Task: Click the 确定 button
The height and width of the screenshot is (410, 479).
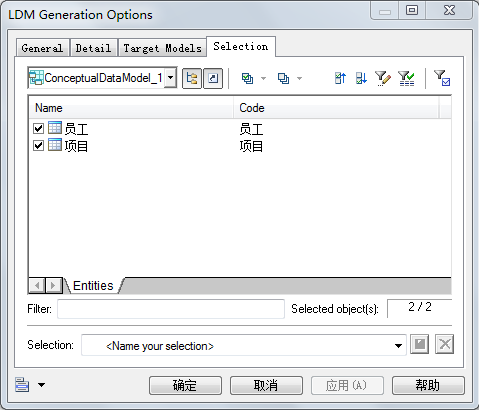Action: pos(185,386)
